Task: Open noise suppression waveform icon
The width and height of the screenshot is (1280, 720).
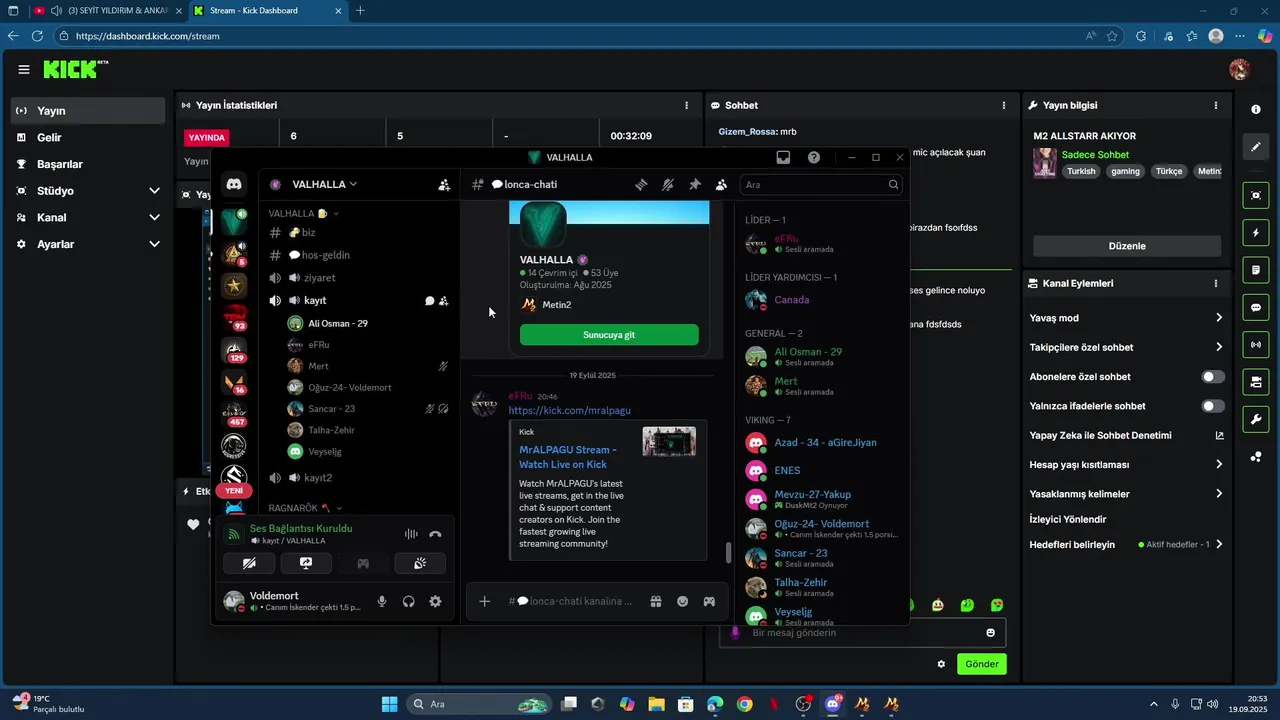Action: (411, 534)
